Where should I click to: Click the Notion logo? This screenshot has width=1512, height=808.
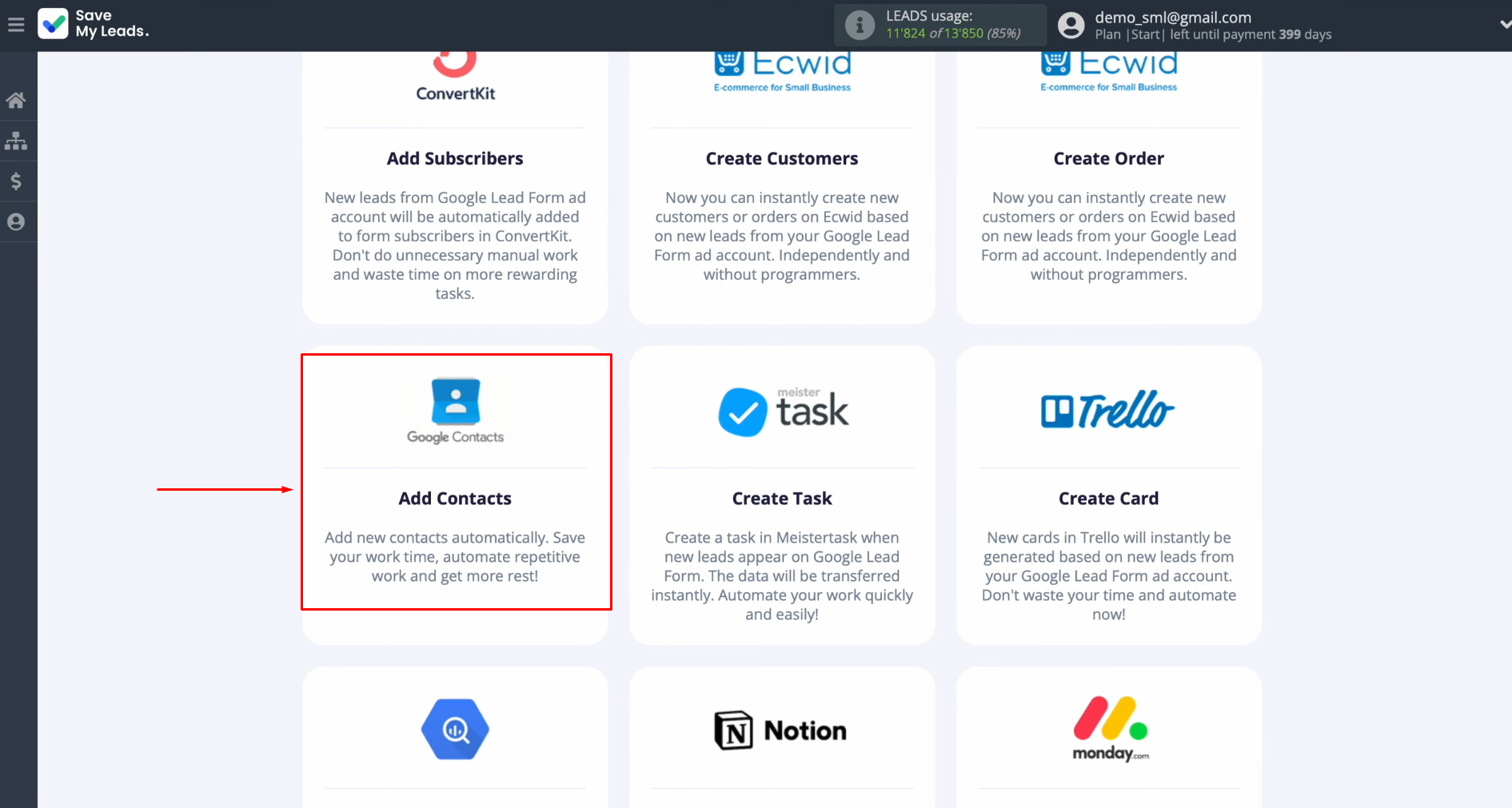point(780,730)
